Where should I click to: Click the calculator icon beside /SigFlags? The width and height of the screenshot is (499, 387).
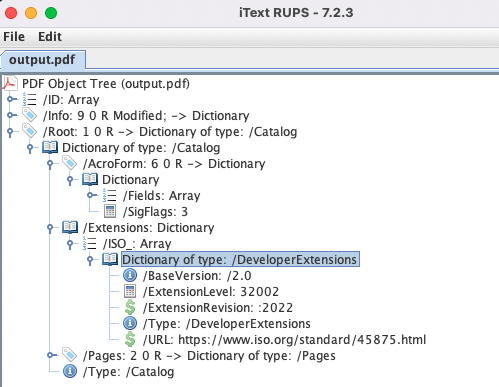(x=110, y=212)
